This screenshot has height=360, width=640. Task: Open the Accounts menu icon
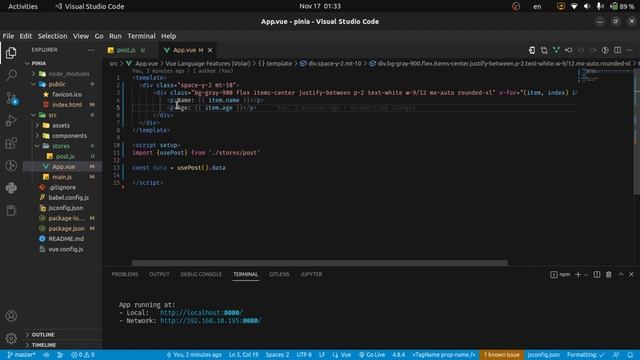point(11,316)
